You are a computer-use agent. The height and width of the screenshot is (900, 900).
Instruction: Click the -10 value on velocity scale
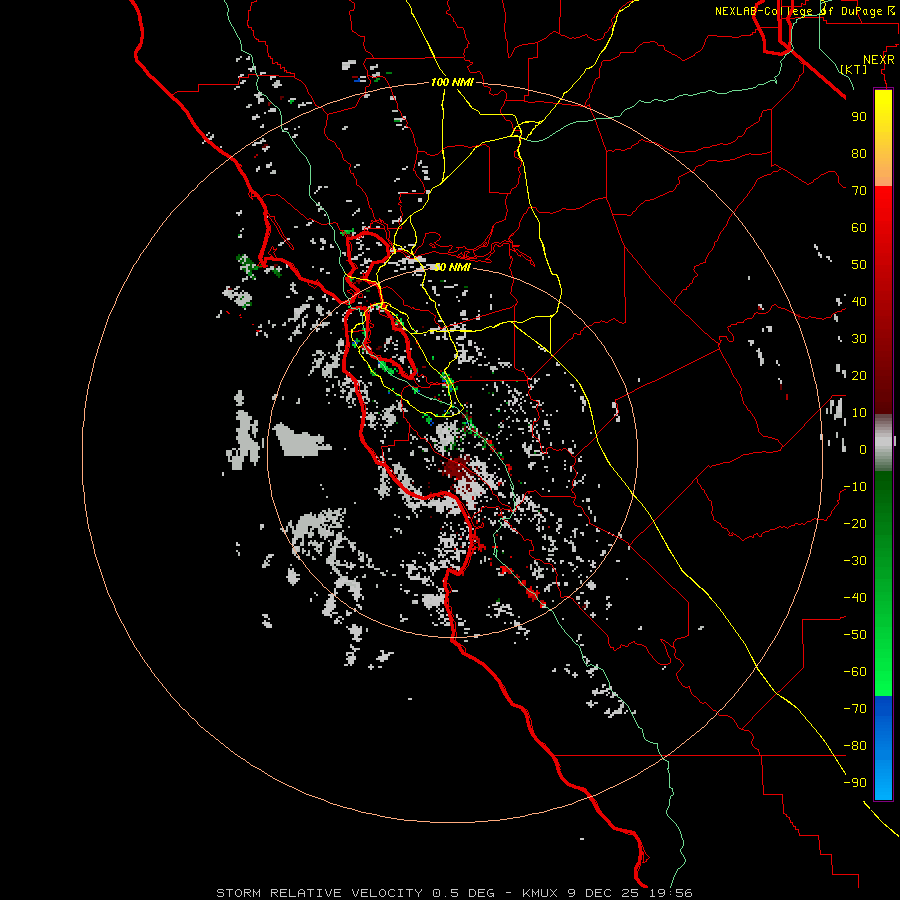point(855,487)
